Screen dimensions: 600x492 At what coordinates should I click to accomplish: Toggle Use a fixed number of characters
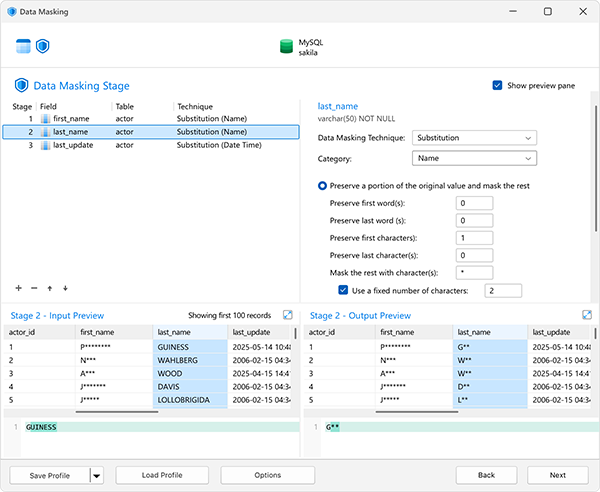point(343,290)
